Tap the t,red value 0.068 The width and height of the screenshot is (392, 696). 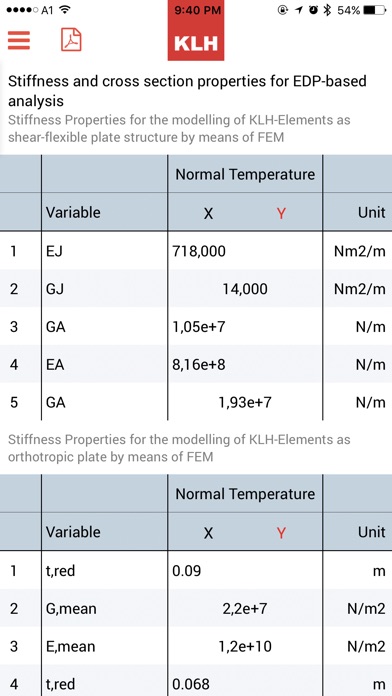191,684
